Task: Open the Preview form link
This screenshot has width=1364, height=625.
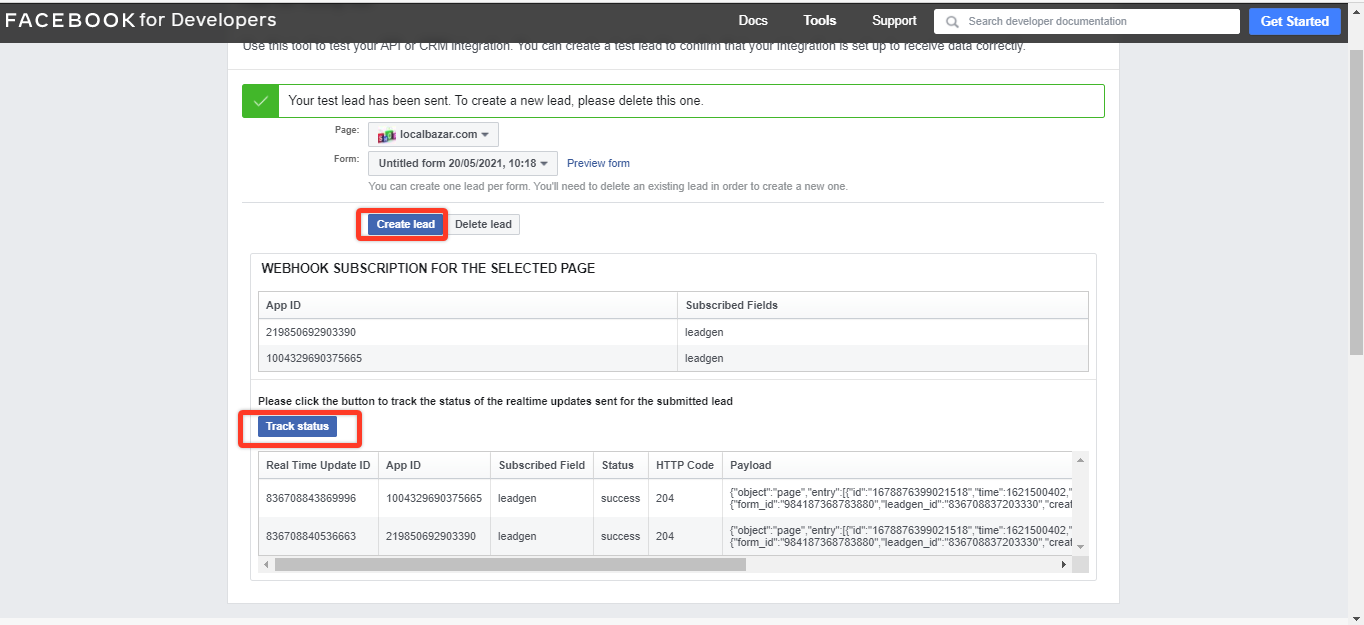Action: point(598,163)
